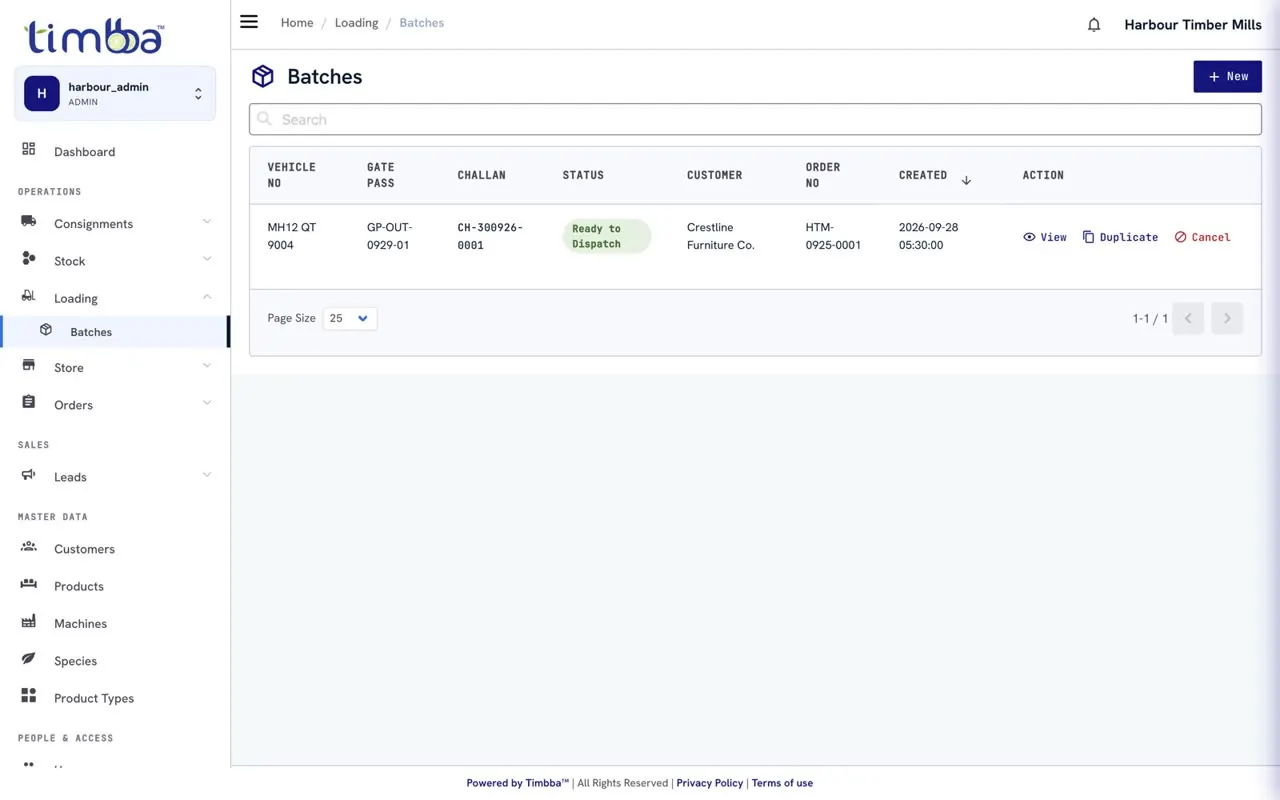Click the Stock icon in sidebar

click(29, 259)
